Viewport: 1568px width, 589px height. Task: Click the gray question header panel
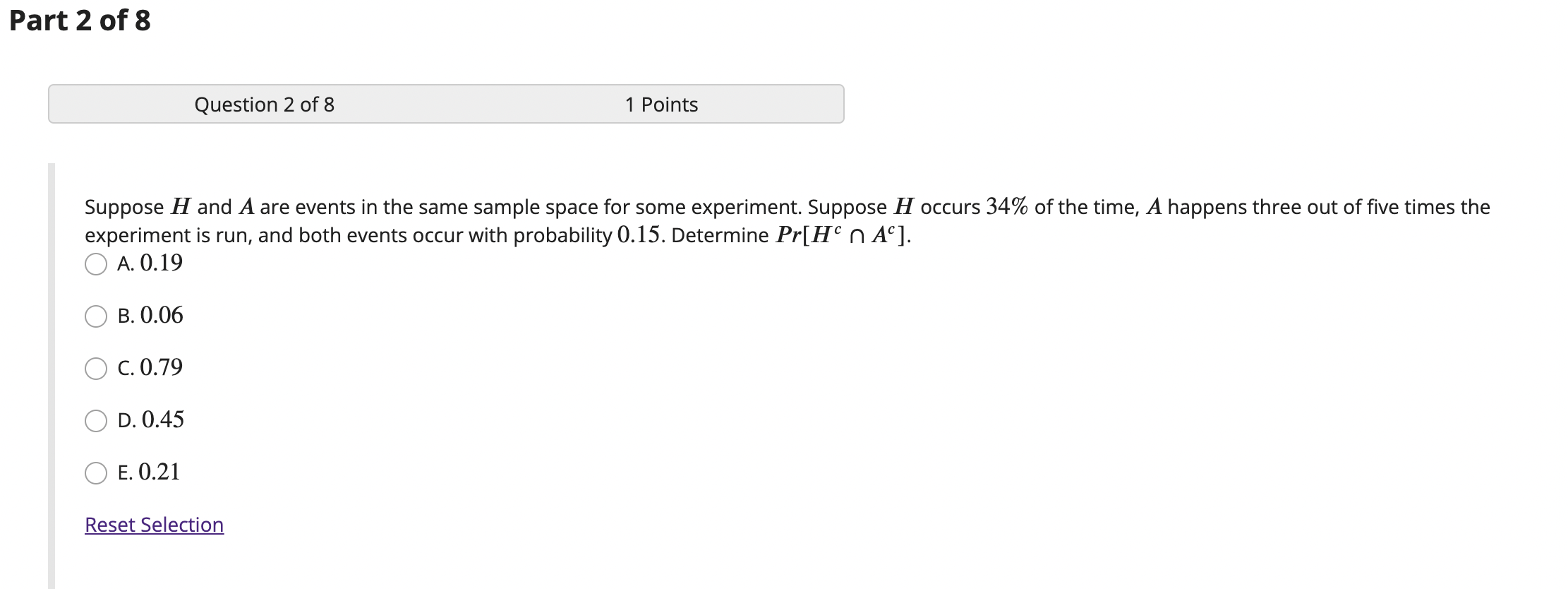click(x=446, y=105)
